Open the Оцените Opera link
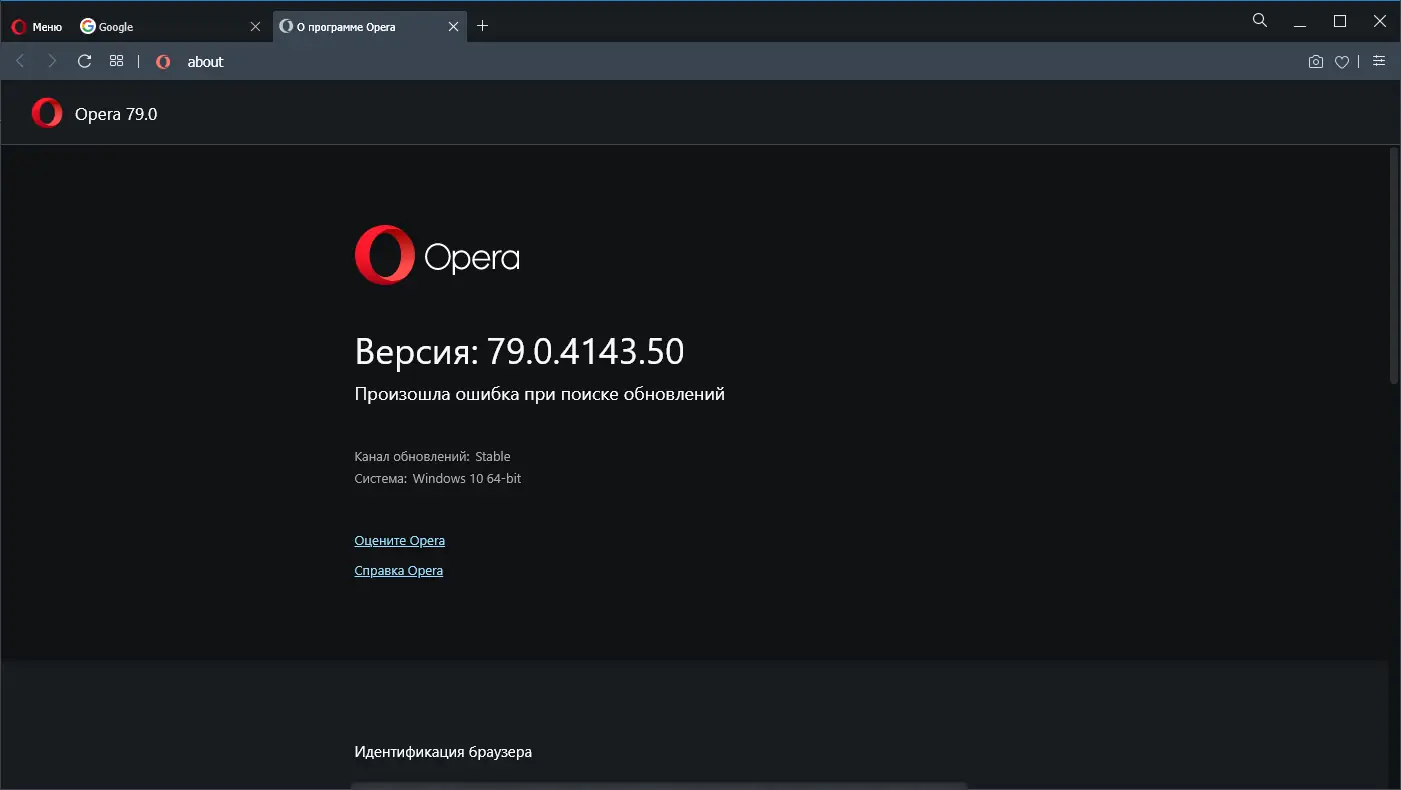The height and width of the screenshot is (790, 1401). 399,540
